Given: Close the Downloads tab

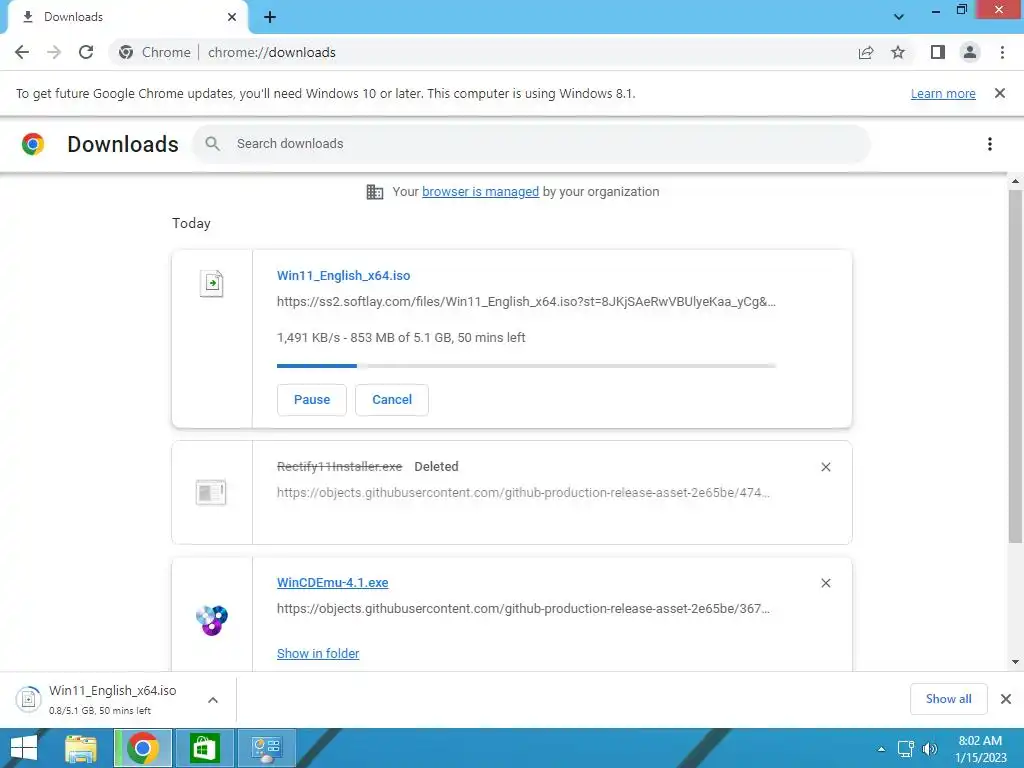Looking at the screenshot, I should tap(232, 17).
